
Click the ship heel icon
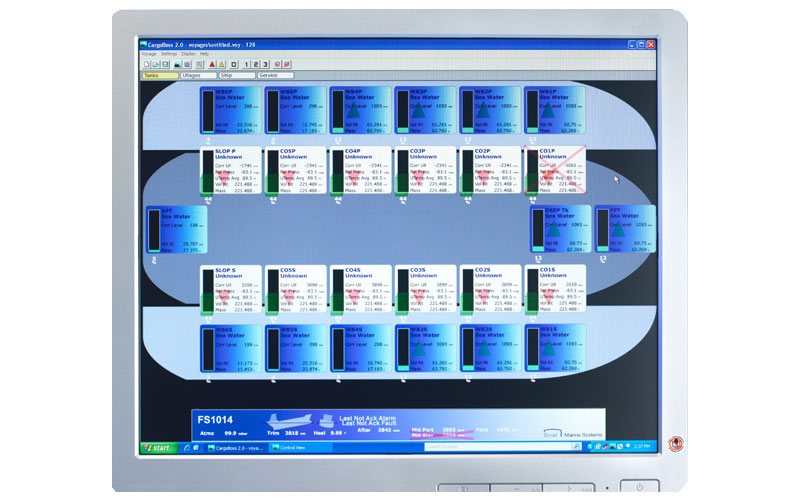coord(327,421)
